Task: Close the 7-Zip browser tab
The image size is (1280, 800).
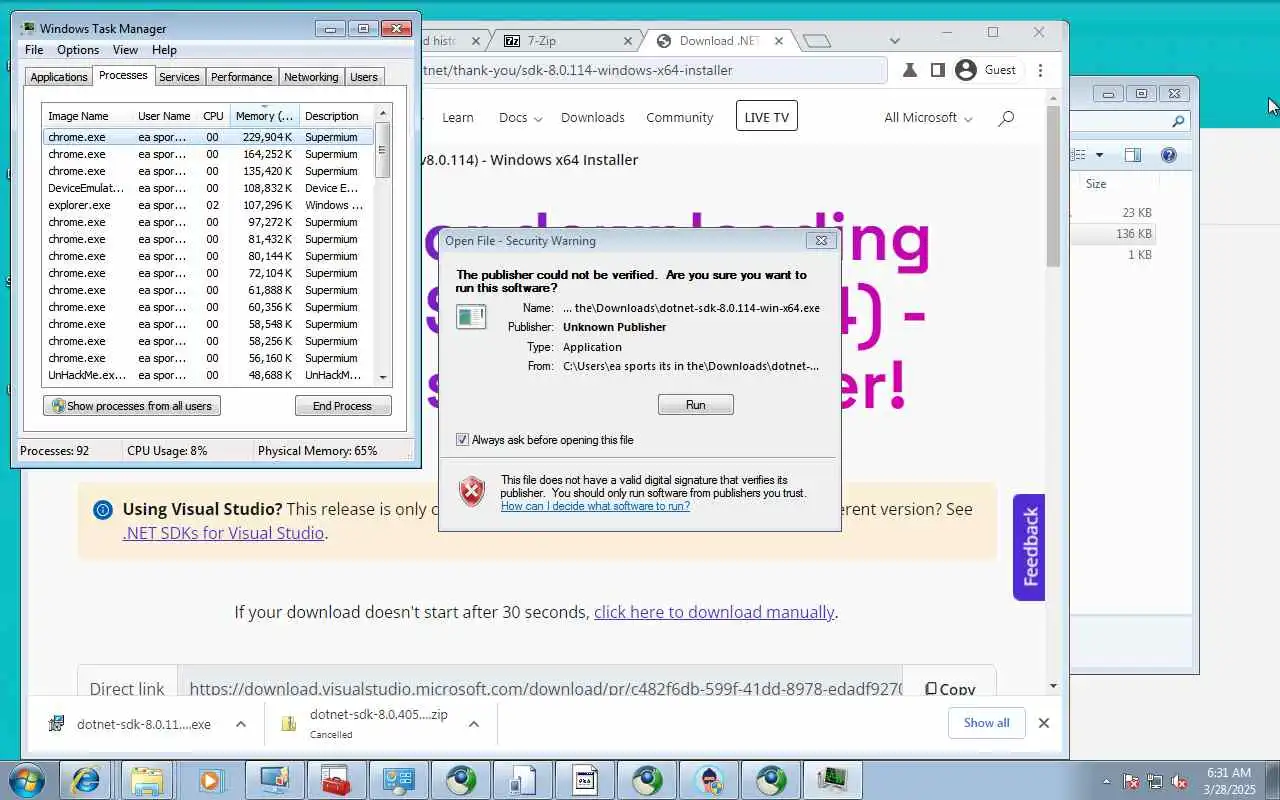Action: coord(628,41)
